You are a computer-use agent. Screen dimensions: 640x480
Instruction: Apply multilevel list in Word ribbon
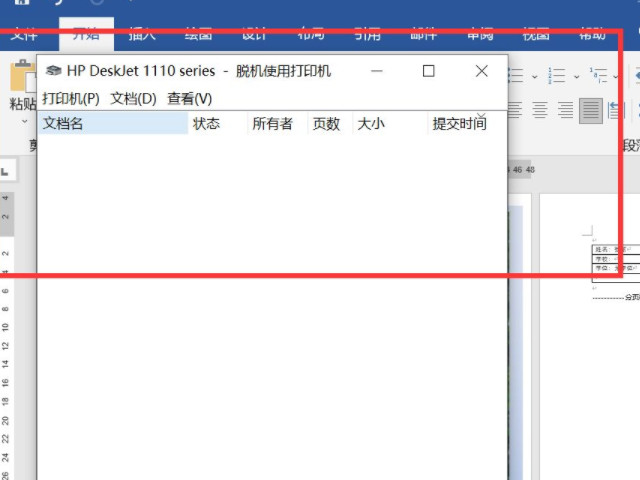598,76
